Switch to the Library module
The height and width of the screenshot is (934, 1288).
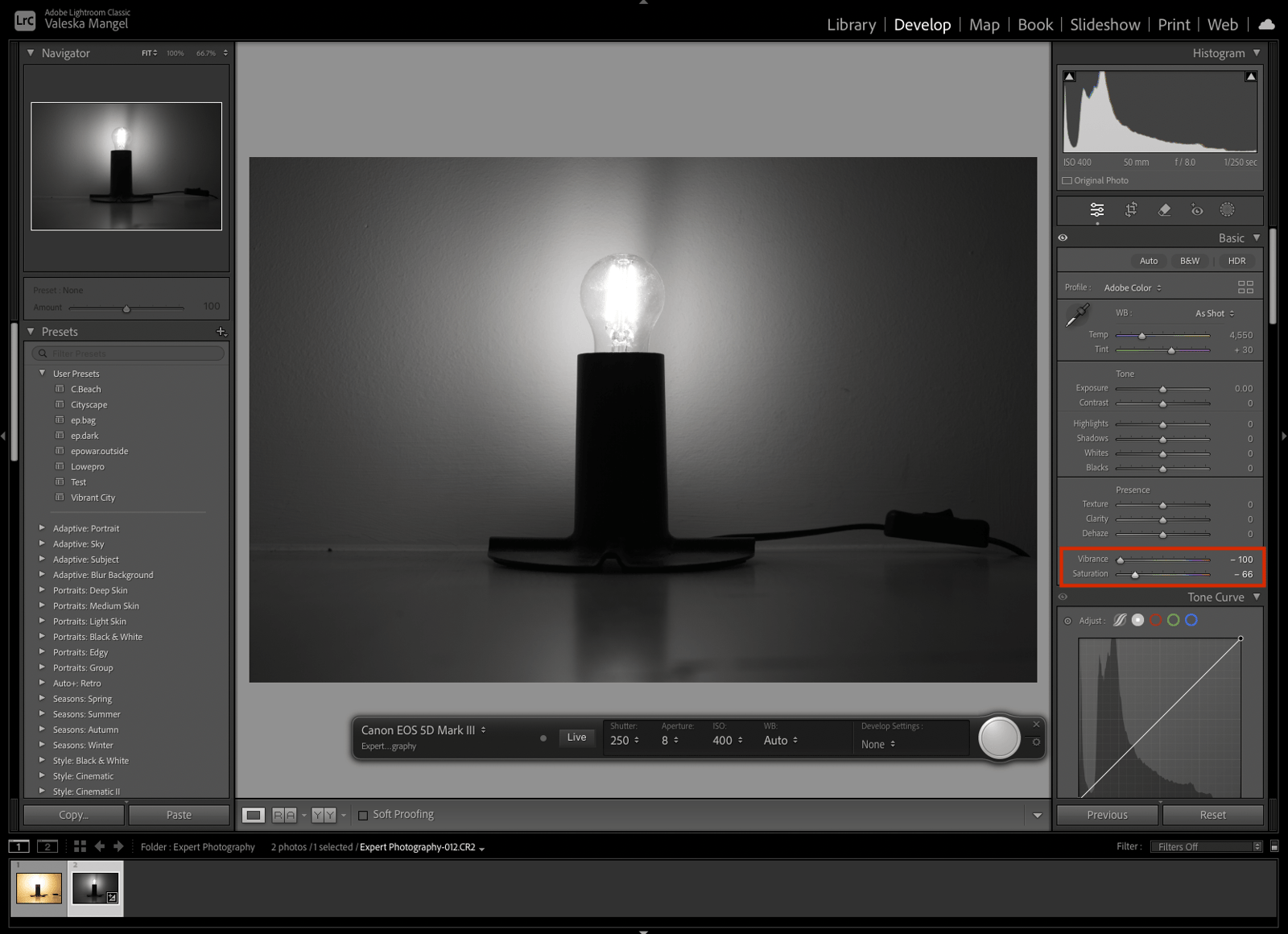(851, 24)
